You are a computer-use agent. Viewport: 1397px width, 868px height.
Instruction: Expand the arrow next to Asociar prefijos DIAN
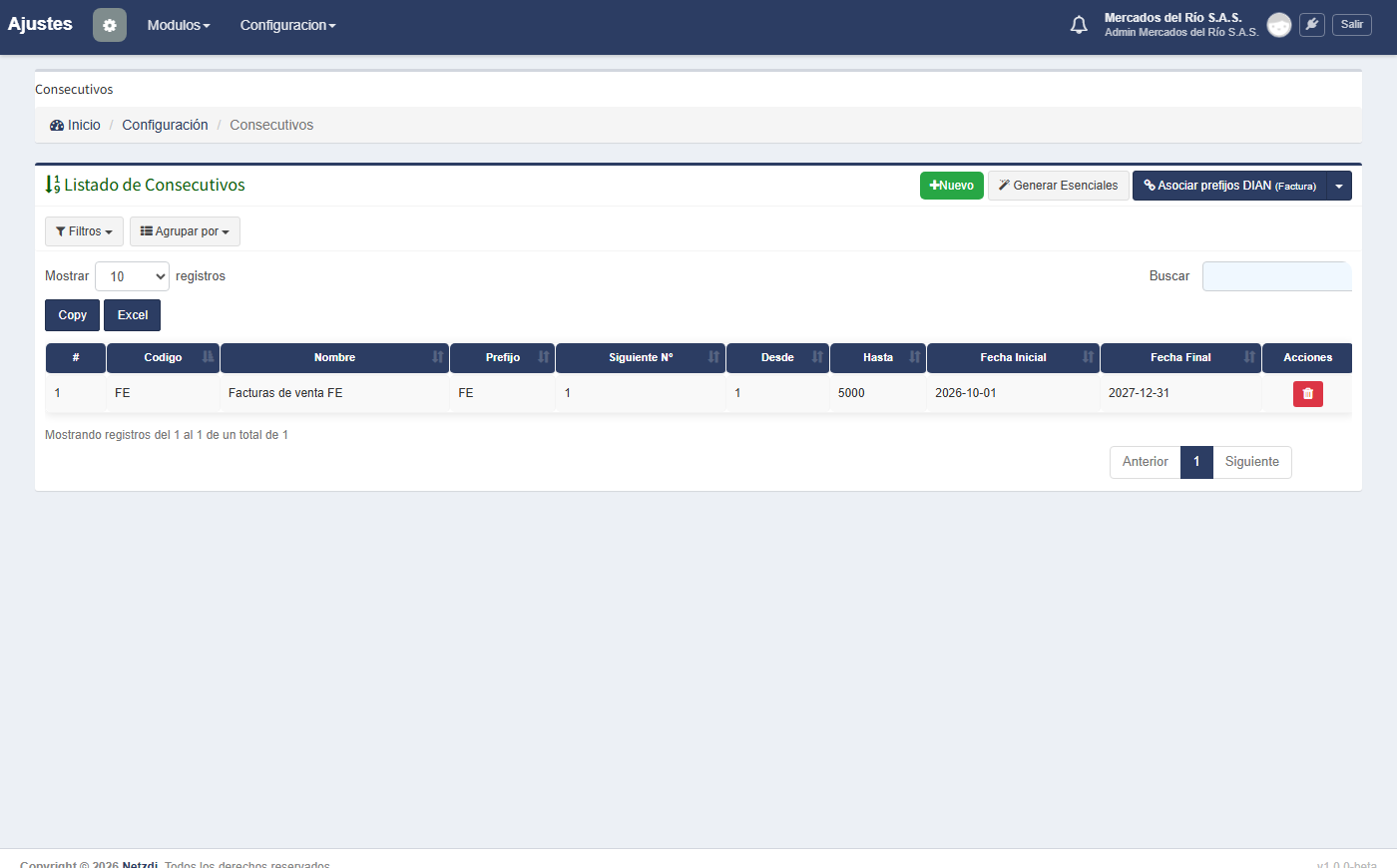coord(1339,186)
